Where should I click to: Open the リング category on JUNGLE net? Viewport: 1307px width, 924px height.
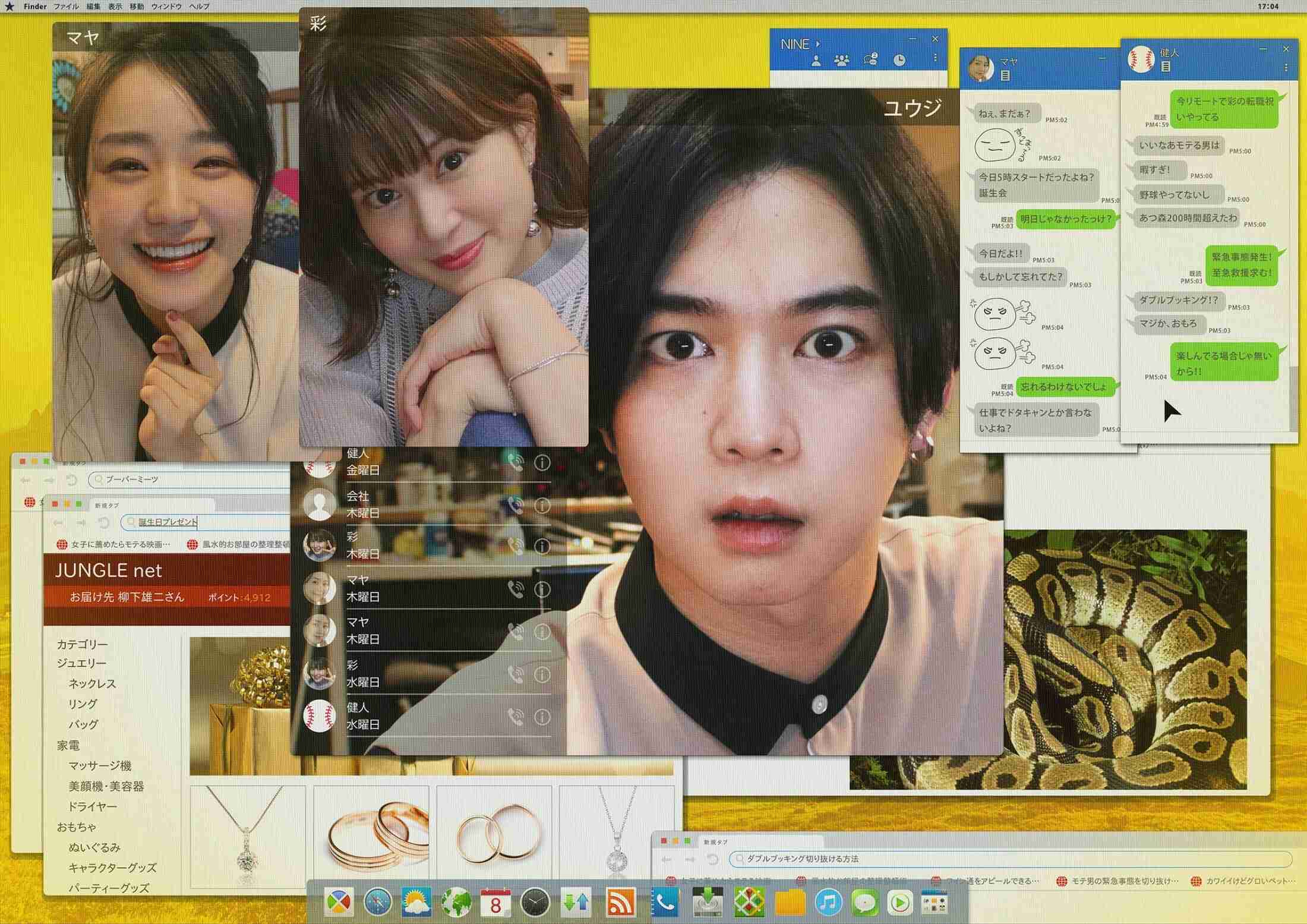pyautogui.click(x=83, y=704)
